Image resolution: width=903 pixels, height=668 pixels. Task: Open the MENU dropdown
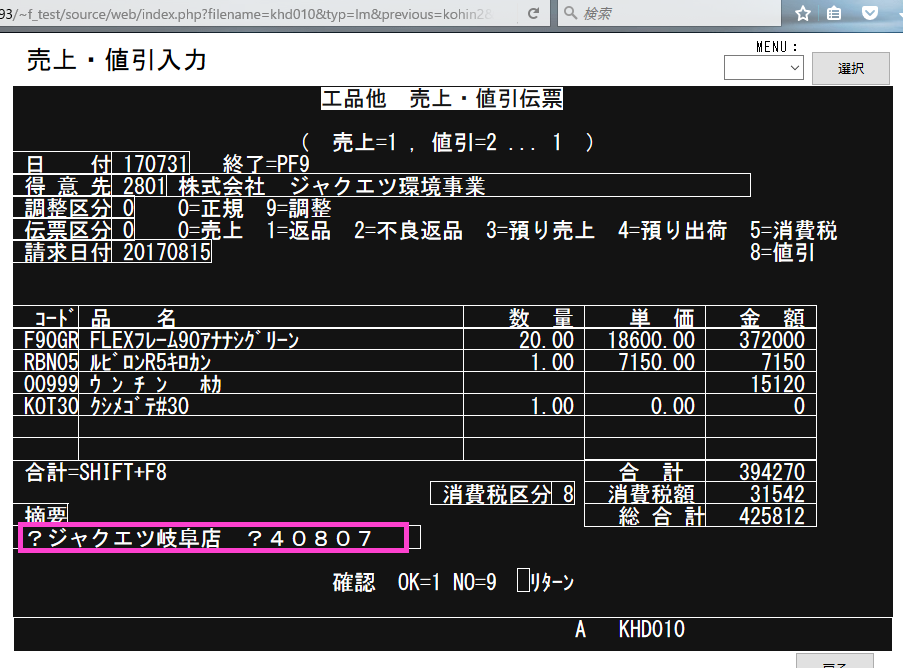(x=764, y=68)
